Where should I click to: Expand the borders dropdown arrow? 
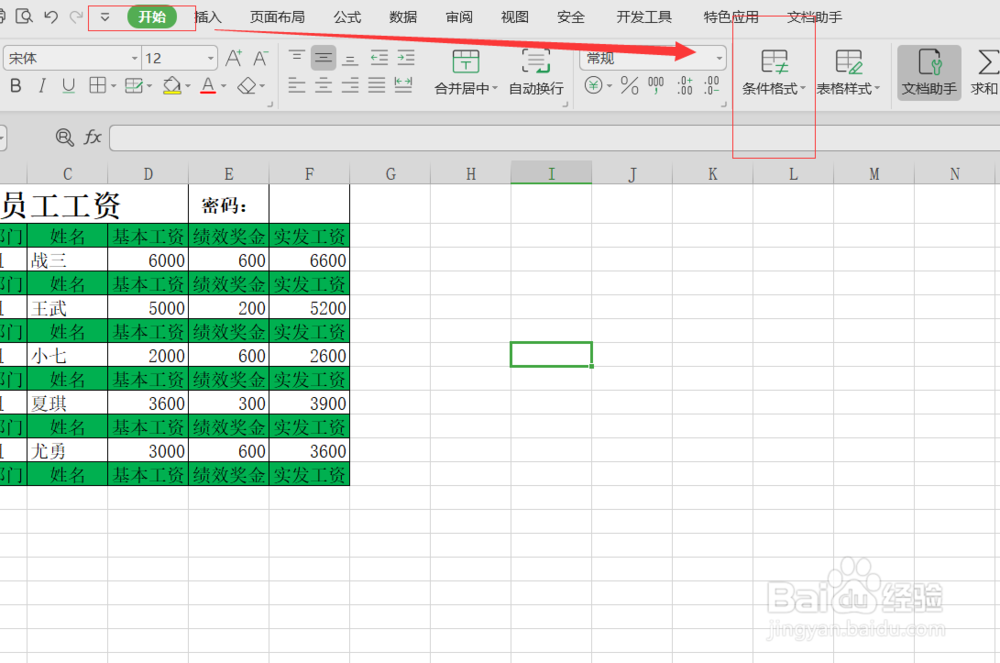coord(114,85)
